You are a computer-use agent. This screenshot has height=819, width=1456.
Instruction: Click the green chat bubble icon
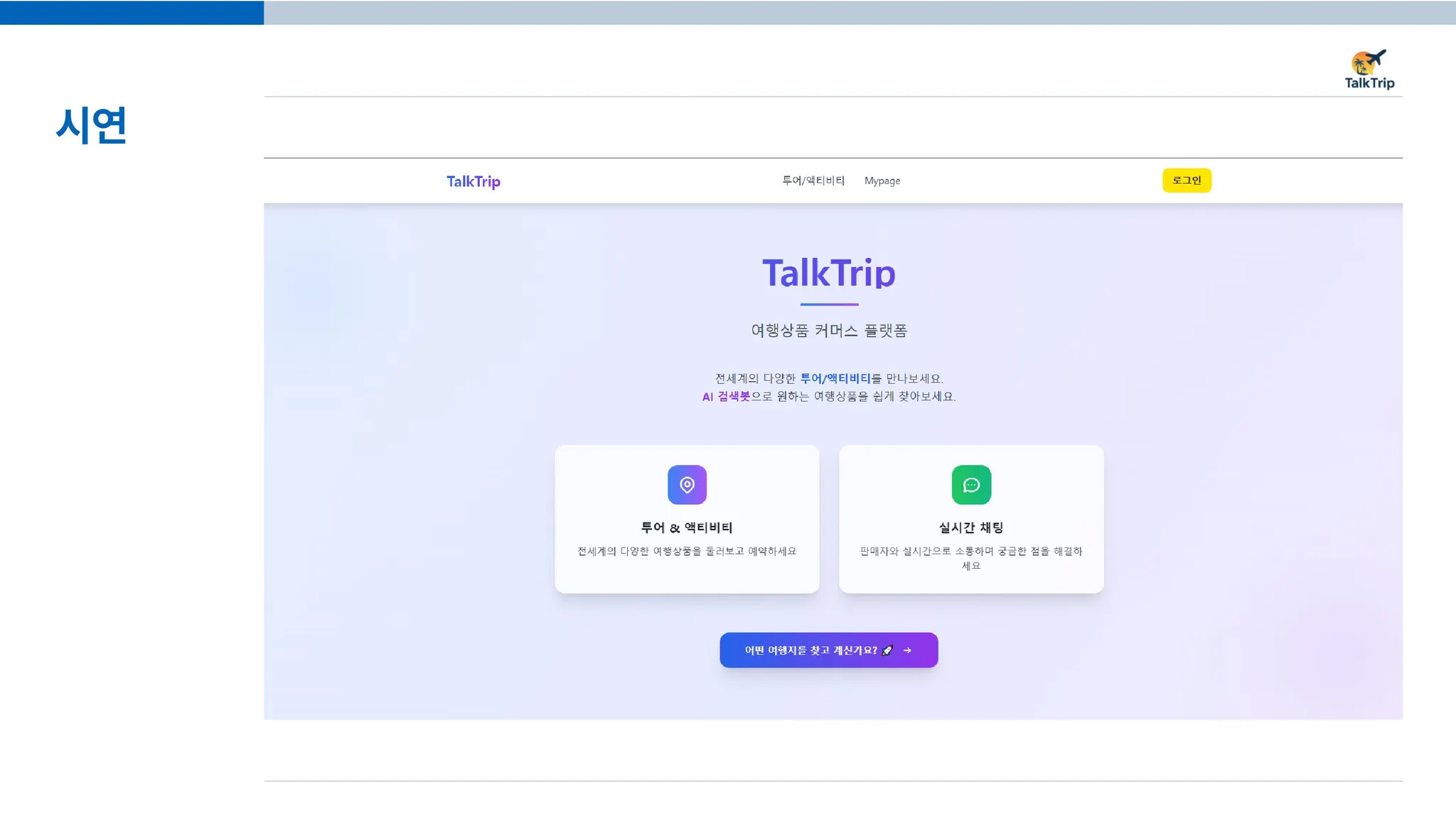coord(971,485)
